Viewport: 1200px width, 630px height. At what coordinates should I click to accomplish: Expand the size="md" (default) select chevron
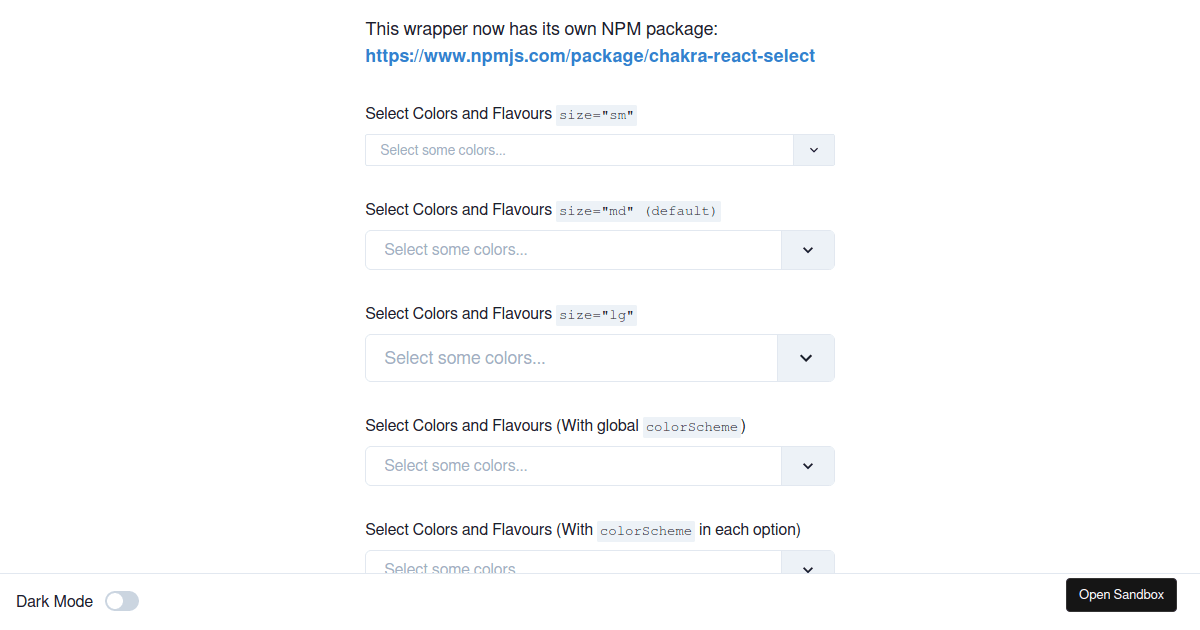808,250
